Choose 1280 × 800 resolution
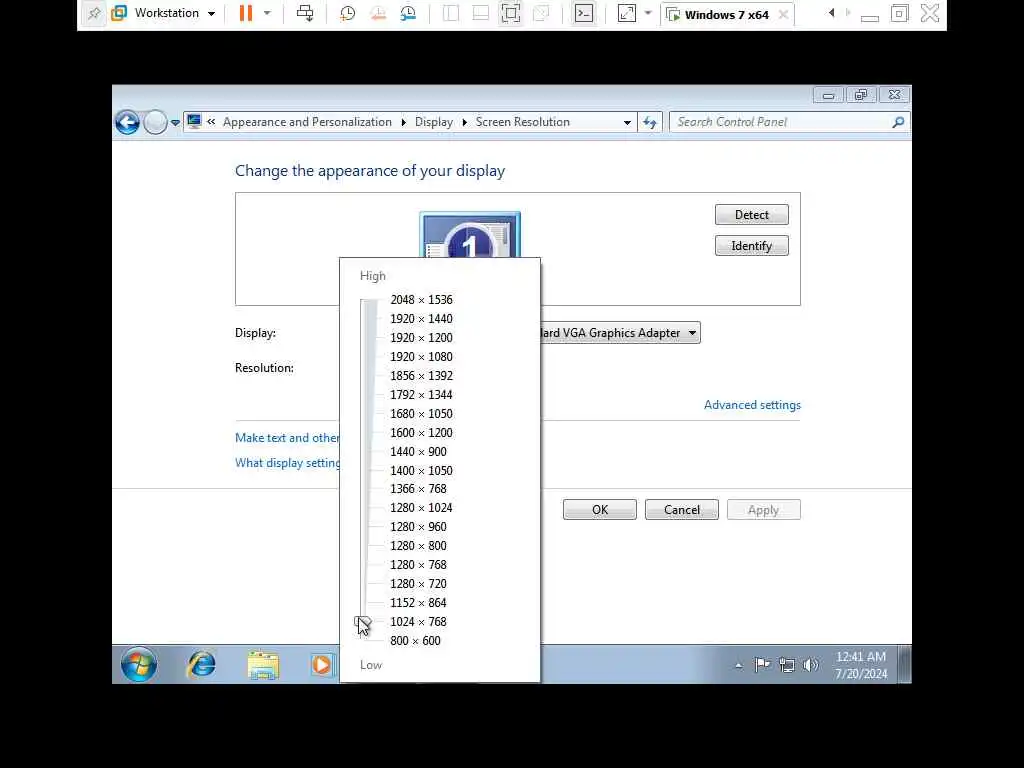 (418, 545)
